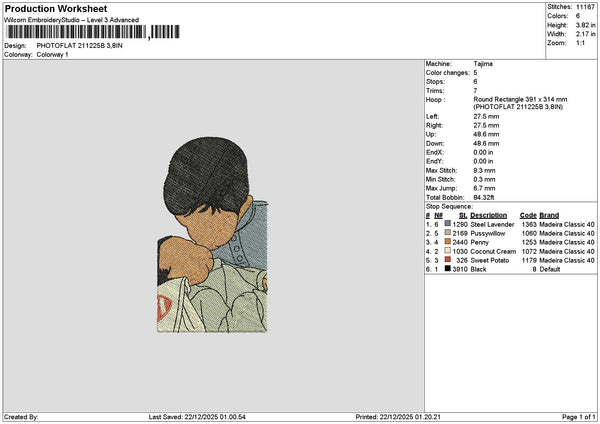Click the Total Bobbin value 84.32ft
Screen dimensions: 600x424
pos(484,197)
